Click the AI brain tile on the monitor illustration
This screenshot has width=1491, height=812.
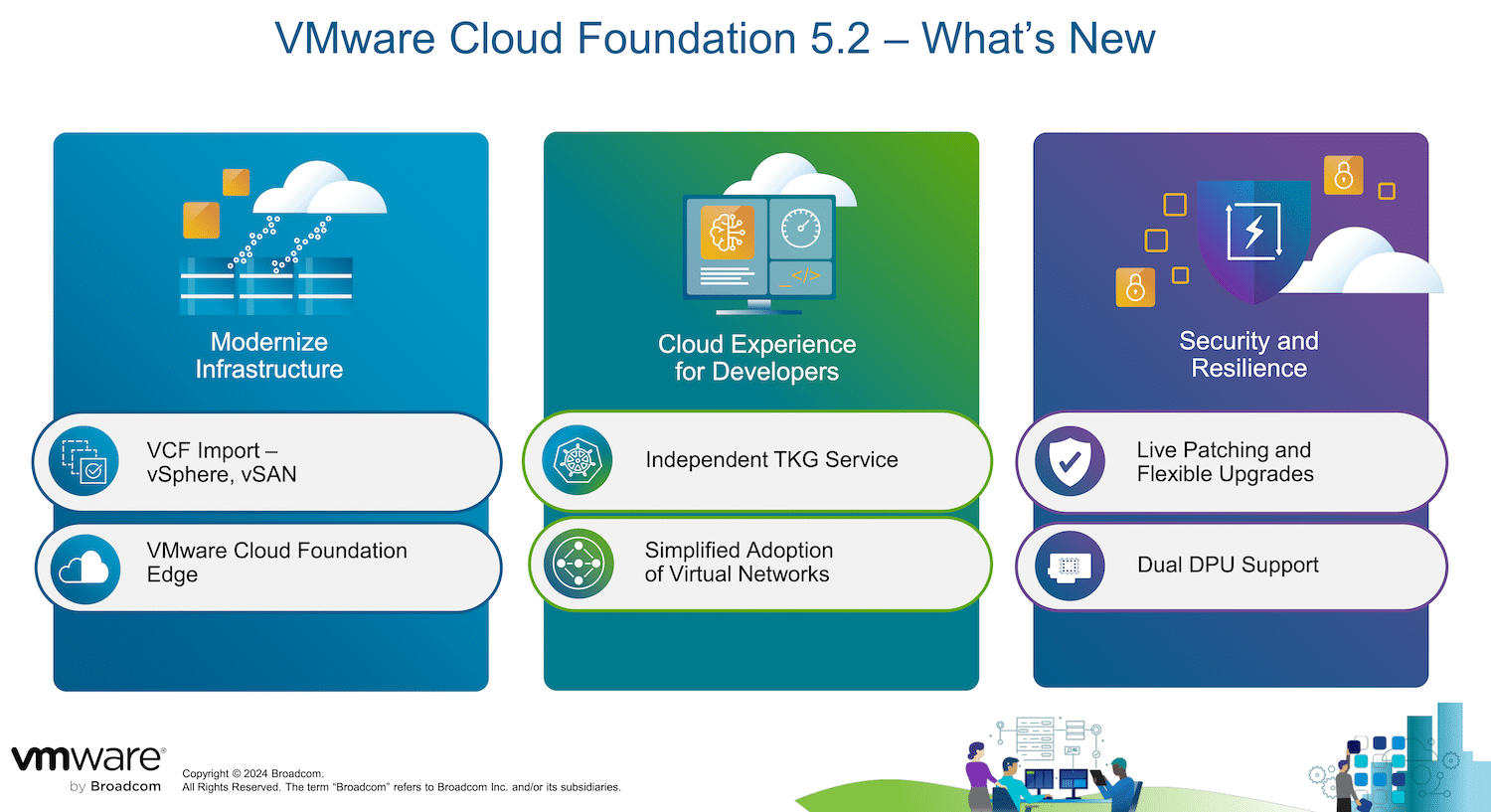click(x=727, y=233)
